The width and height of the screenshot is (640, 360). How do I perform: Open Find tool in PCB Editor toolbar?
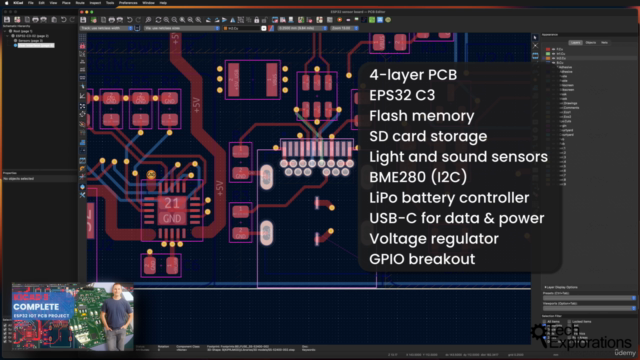pos(149,20)
